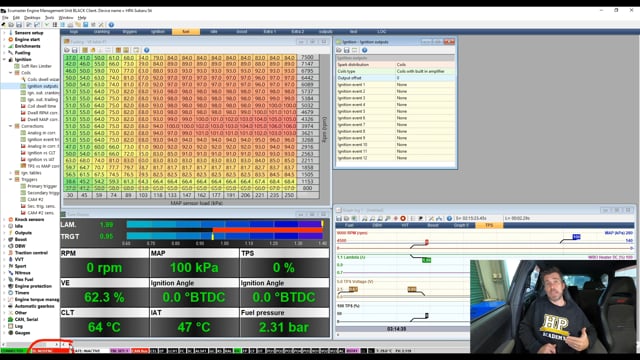
Task: Open the Edit menu
Action: [16, 18]
